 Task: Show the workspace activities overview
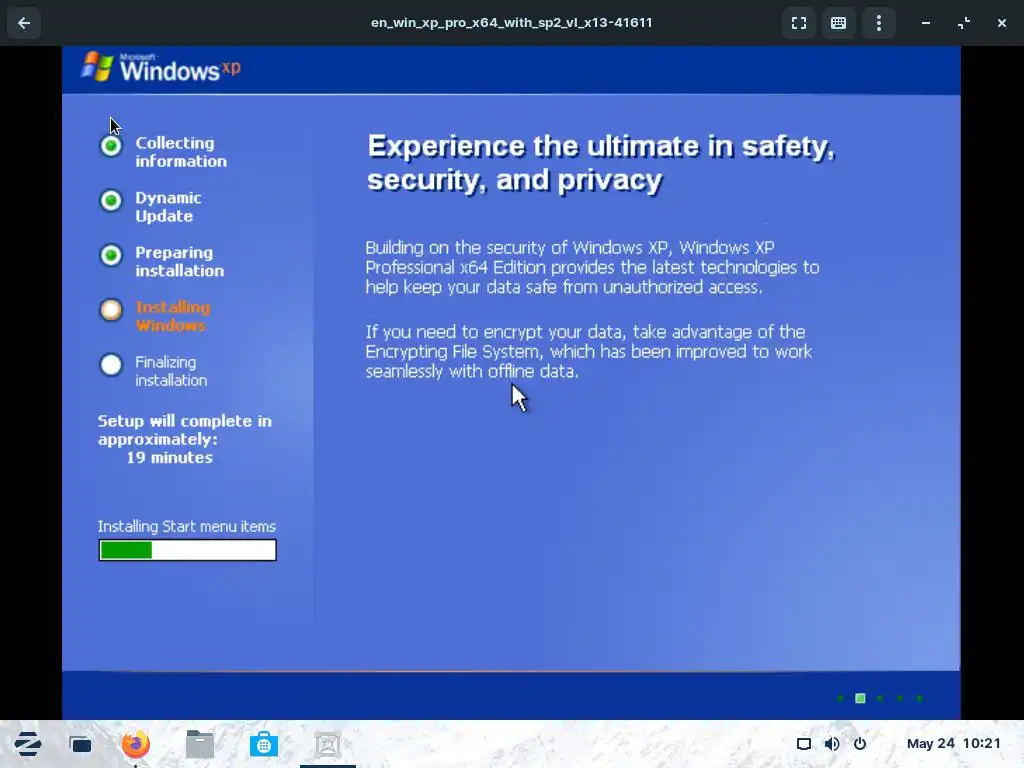pyautogui.click(x=81, y=744)
